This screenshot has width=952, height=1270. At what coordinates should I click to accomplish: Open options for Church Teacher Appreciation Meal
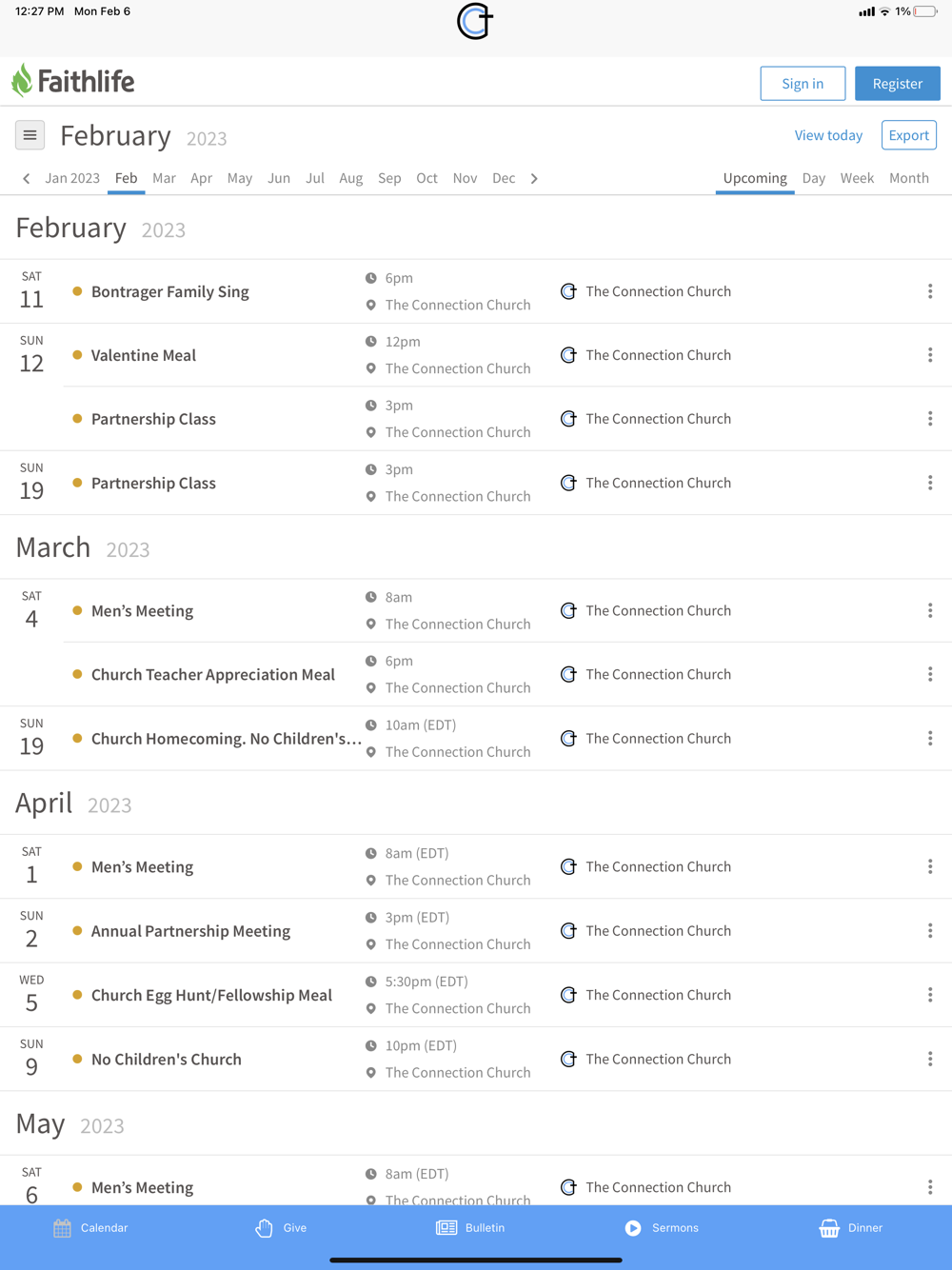(930, 674)
